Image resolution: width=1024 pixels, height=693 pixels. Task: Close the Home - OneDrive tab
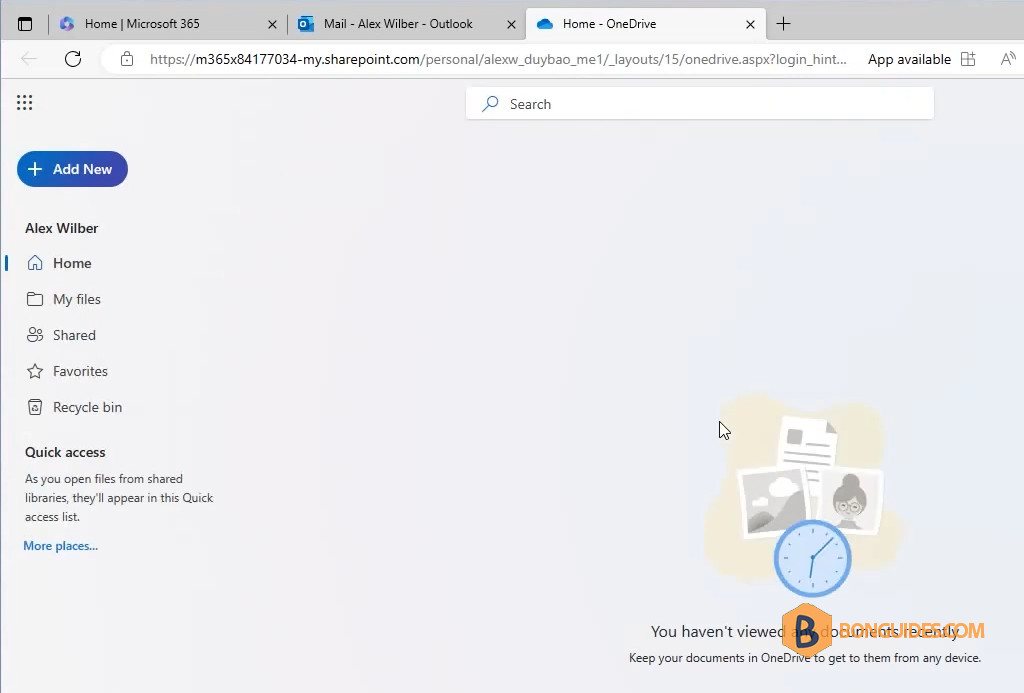click(x=750, y=25)
